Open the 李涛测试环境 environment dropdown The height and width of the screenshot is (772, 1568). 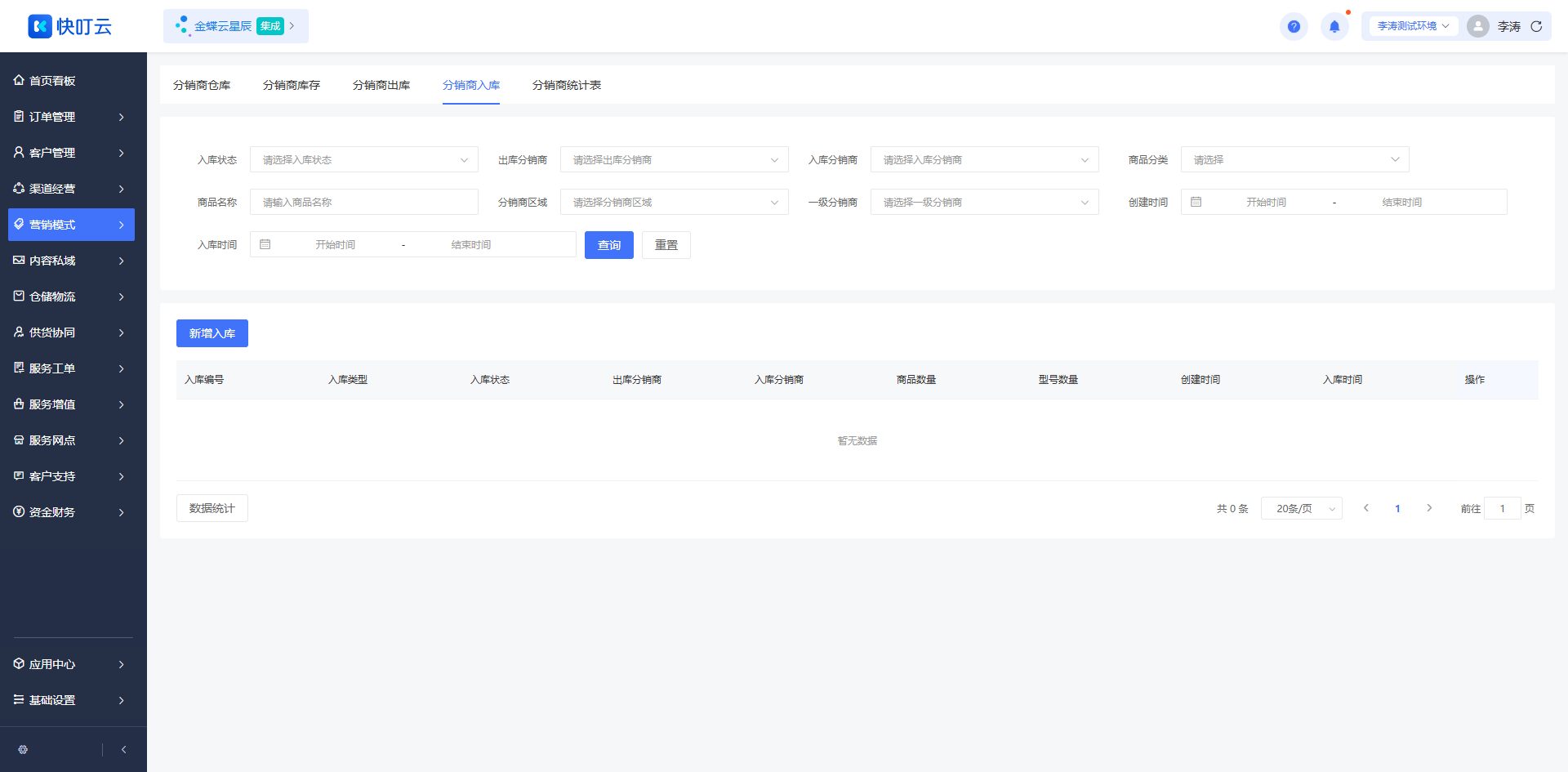click(x=1413, y=26)
